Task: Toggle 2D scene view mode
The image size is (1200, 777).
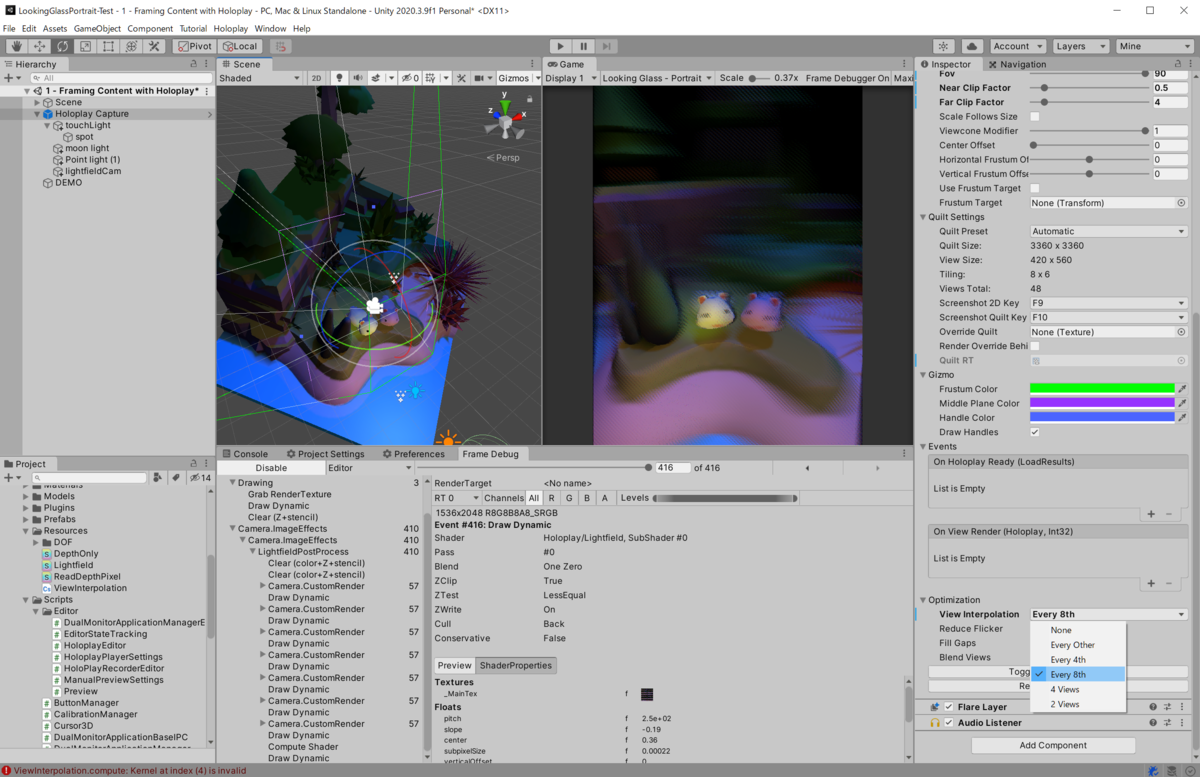Action: click(316, 78)
